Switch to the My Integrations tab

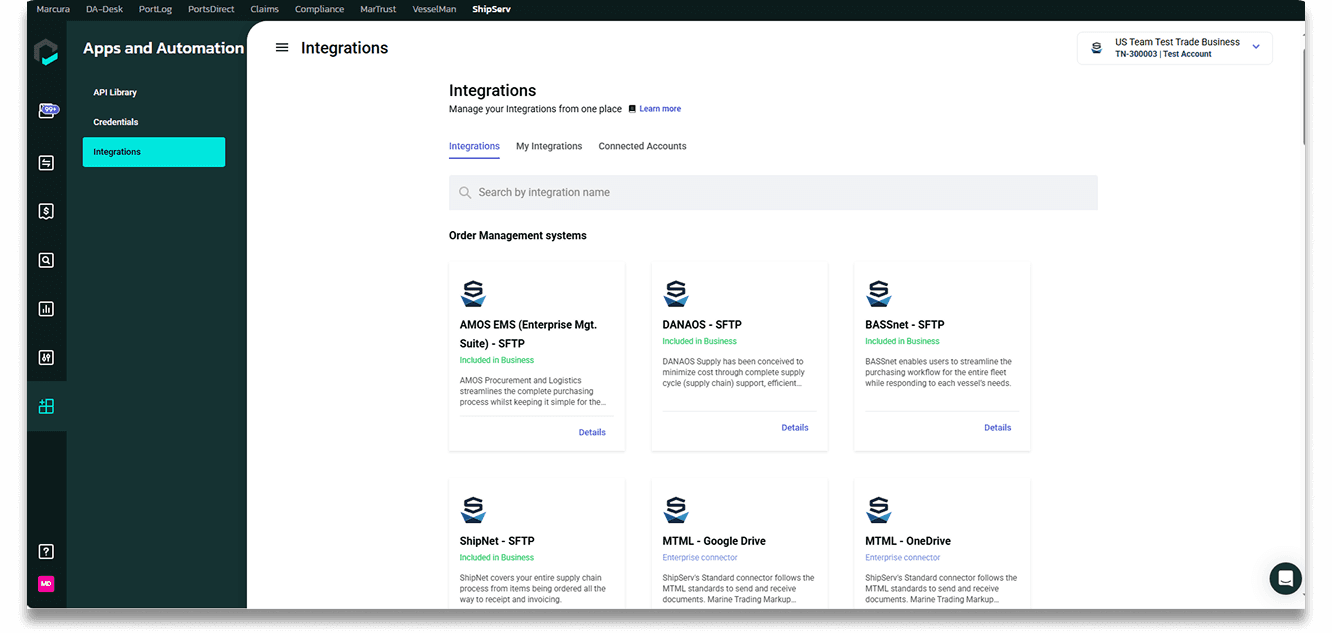(x=549, y=146)
